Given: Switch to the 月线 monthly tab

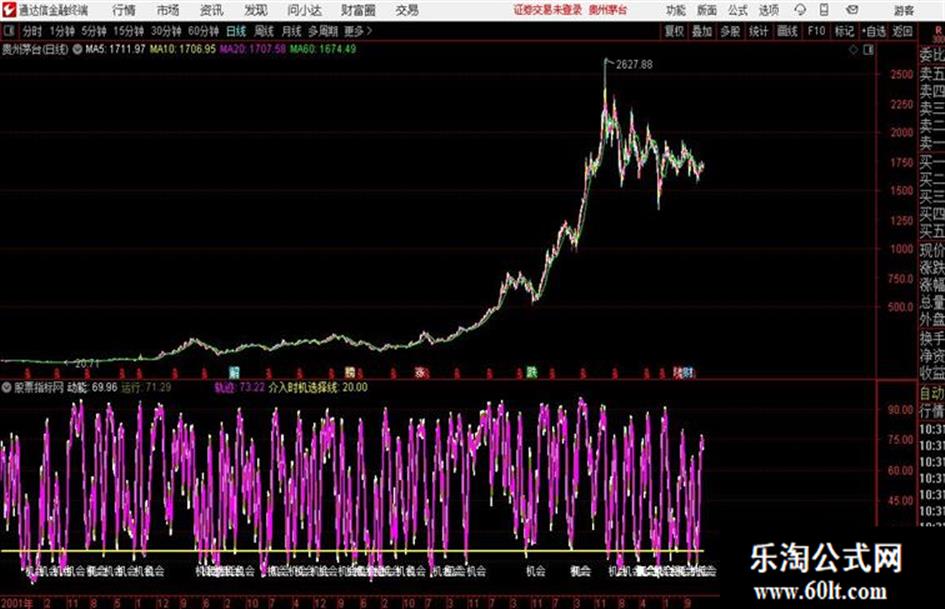Looking at the screenshot, I should click(292, 31).
